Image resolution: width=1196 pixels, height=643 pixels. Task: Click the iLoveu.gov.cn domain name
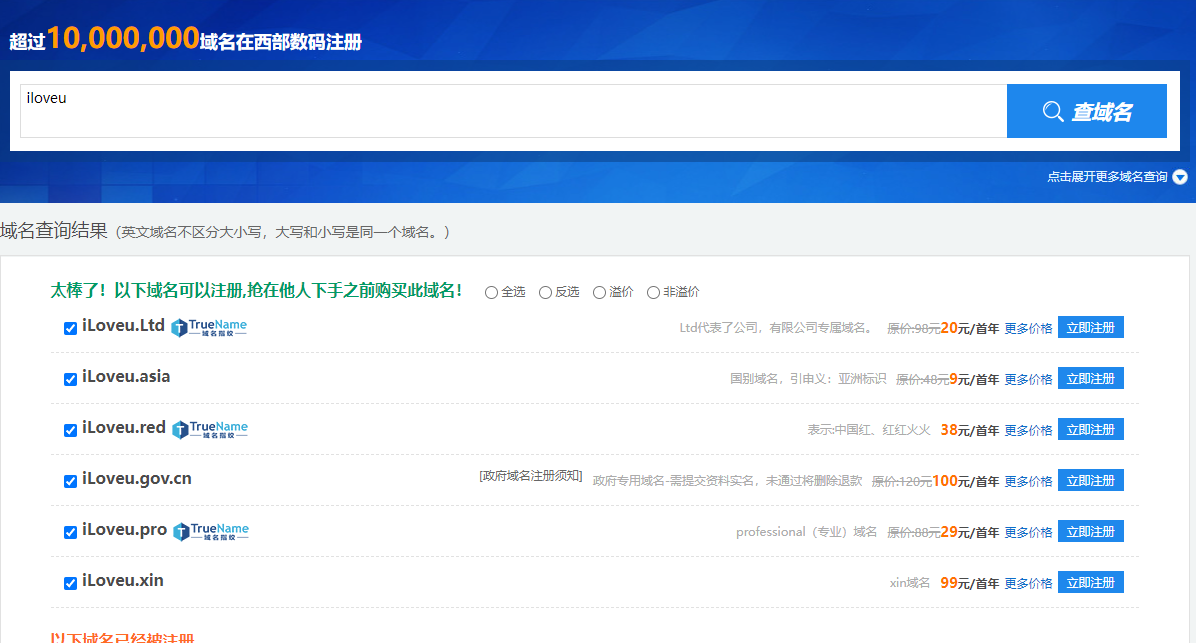pos(137,479)
